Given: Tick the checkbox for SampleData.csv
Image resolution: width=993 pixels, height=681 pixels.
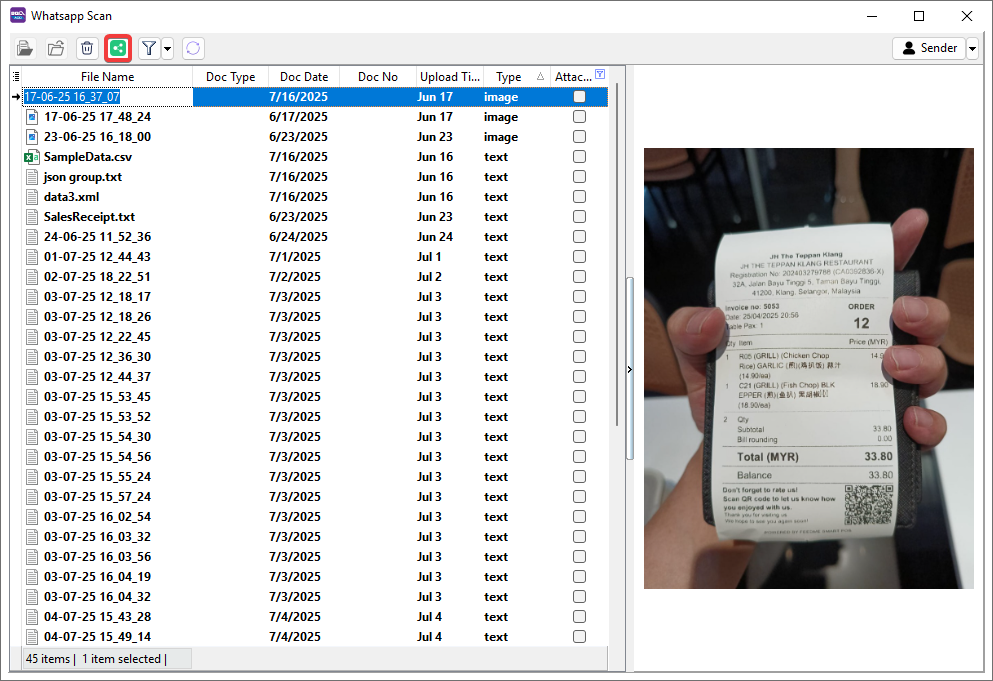Looking at the screenshot, I should pos(579,156).
